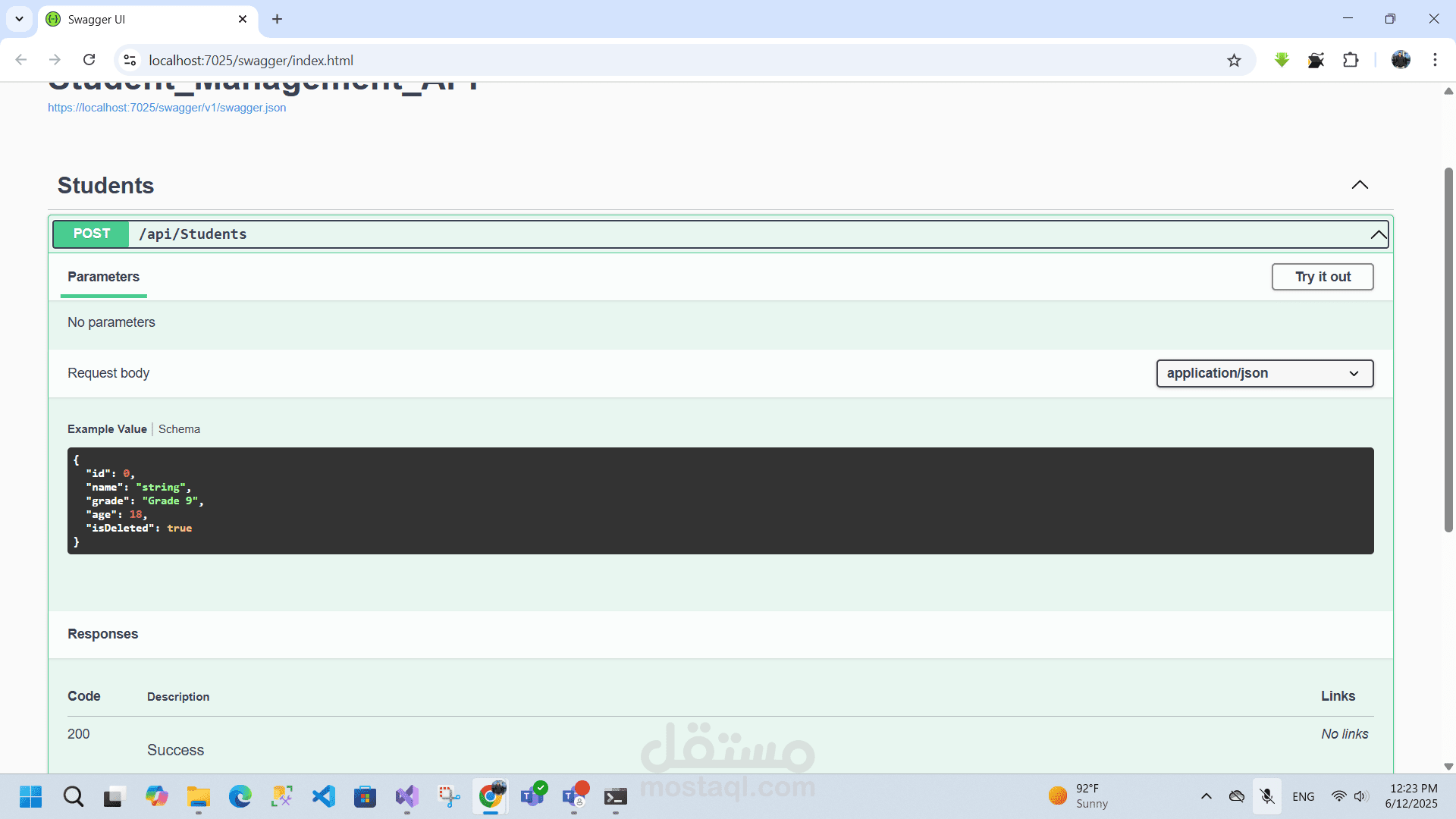
Task: Open Copilot from the taskbar
Action: (157, 796)
